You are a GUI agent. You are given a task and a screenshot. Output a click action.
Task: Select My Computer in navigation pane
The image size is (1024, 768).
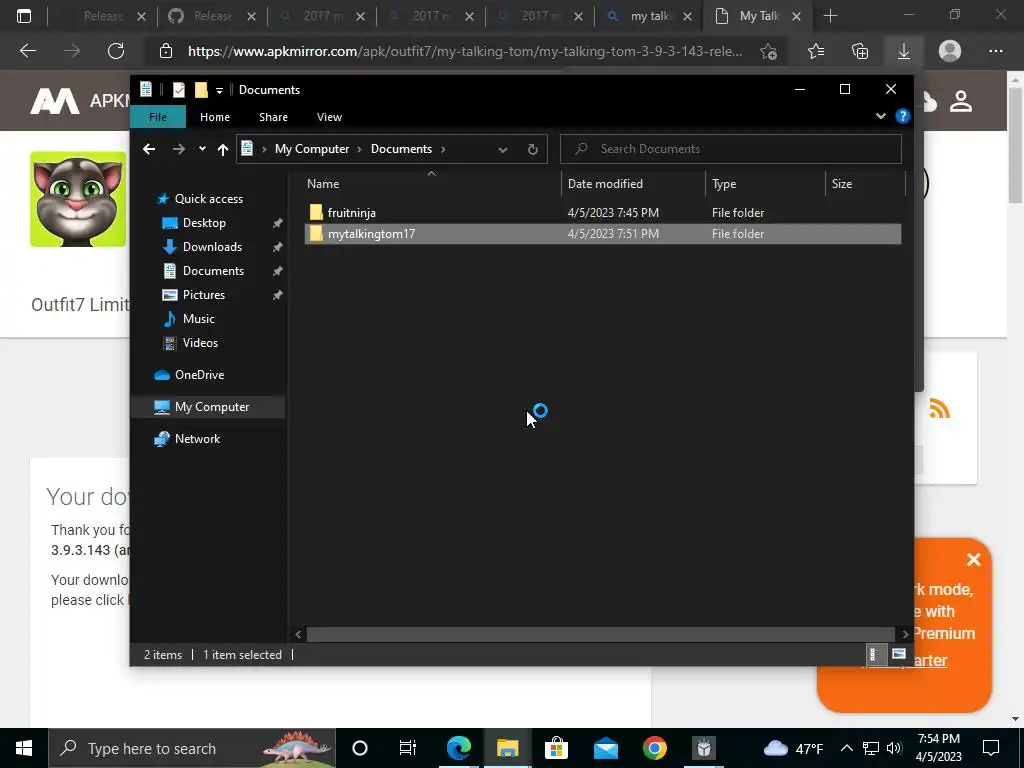(x=212, y=407)
